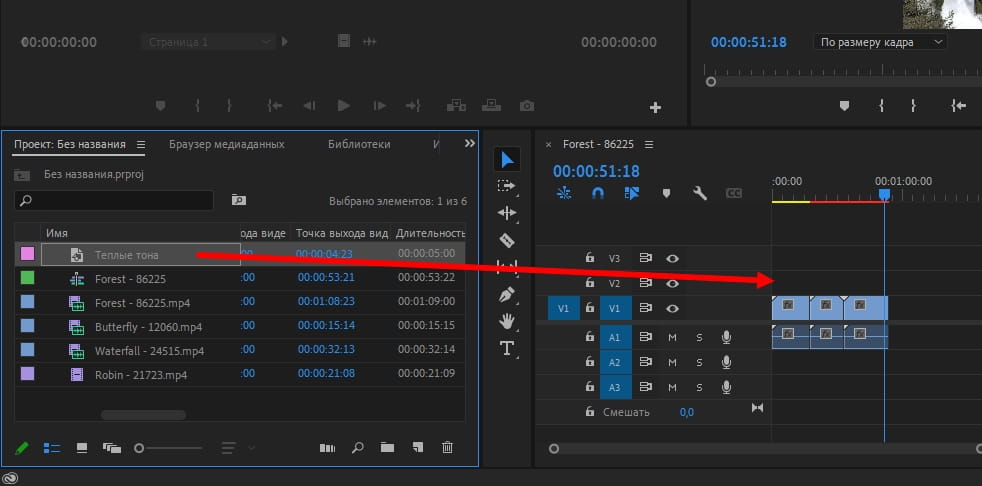The height and width of the screenshot is (486, 982).
Task: Mute audio track A1
Action: [x=673, y=336]
